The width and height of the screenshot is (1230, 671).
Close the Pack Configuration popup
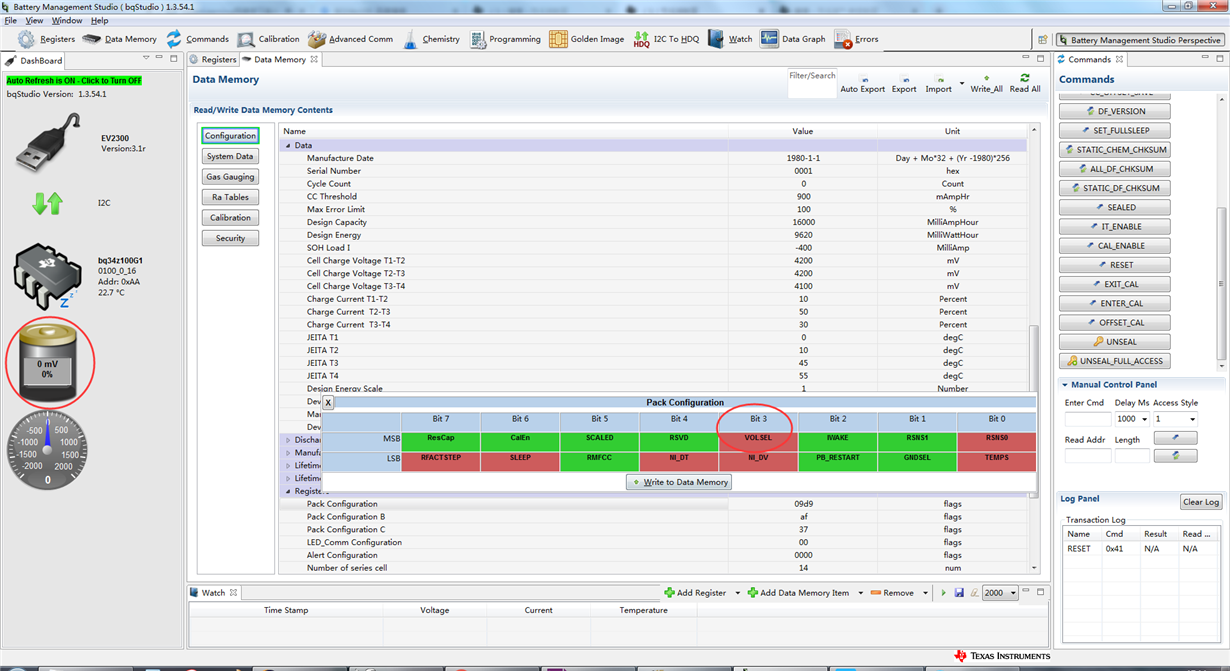click(x=328, y=403)
